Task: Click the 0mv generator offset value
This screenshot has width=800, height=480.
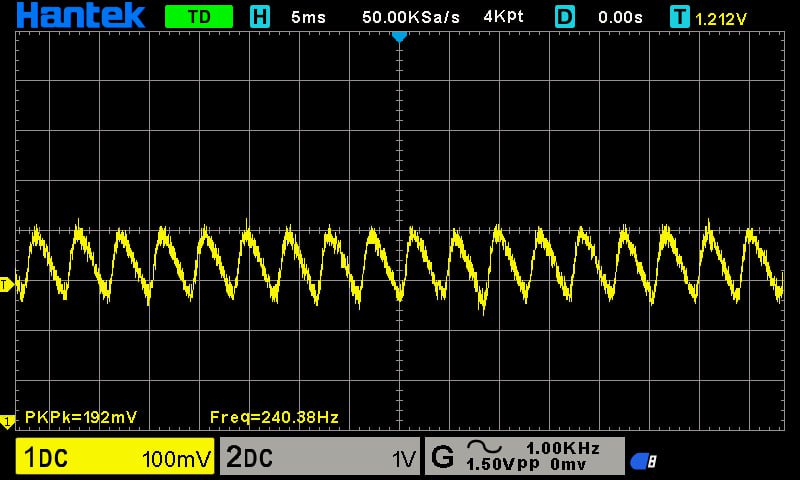Action: click(568, 464)
